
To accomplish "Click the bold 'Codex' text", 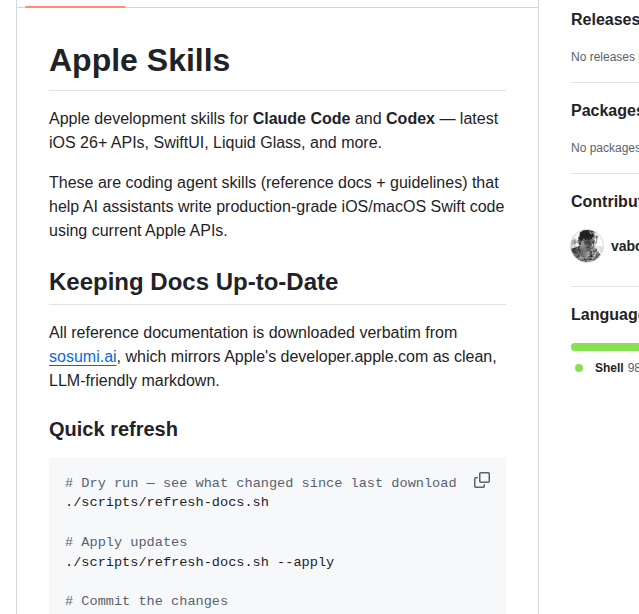I will 410,119.
